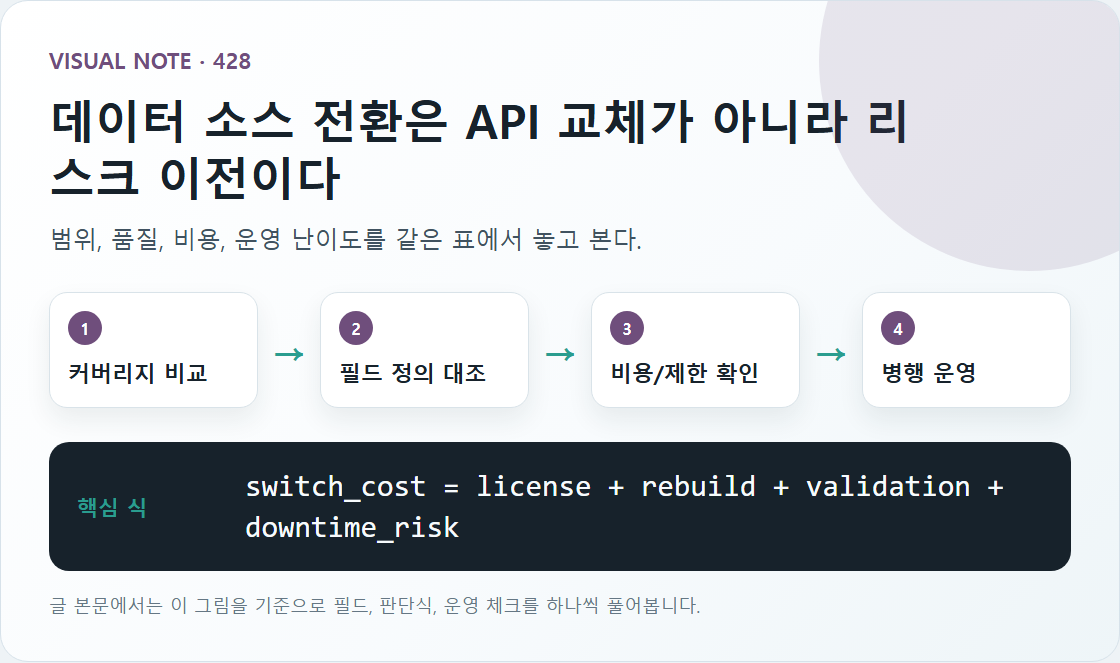Click the step 4 number badge
Screen dimensions: 1120x663
[898, 329]
